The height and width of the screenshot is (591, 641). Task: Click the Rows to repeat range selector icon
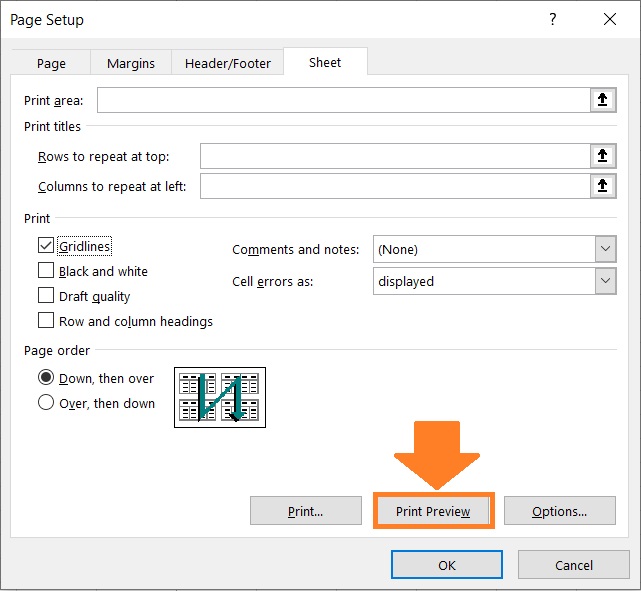coord(603,156)
